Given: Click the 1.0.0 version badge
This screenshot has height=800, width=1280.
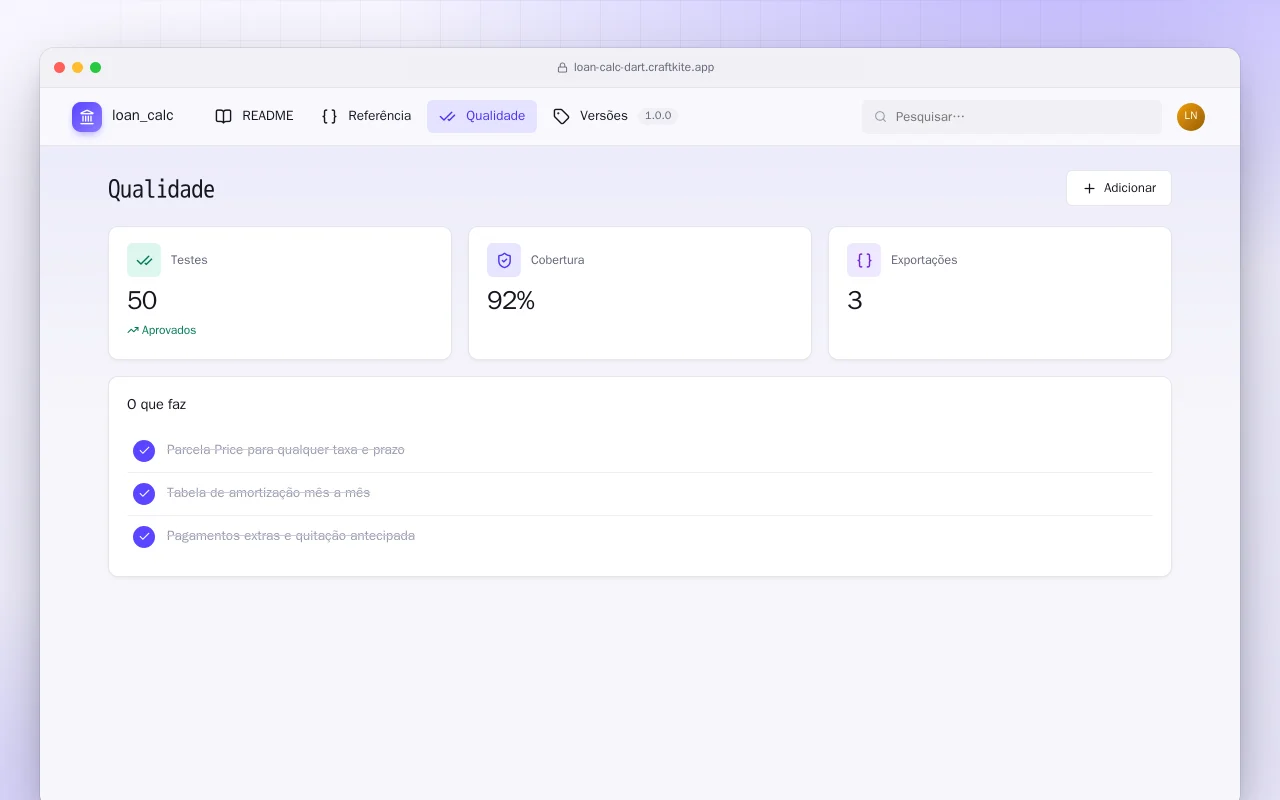Looking at the screenshot, I should (x=658, y=116).
